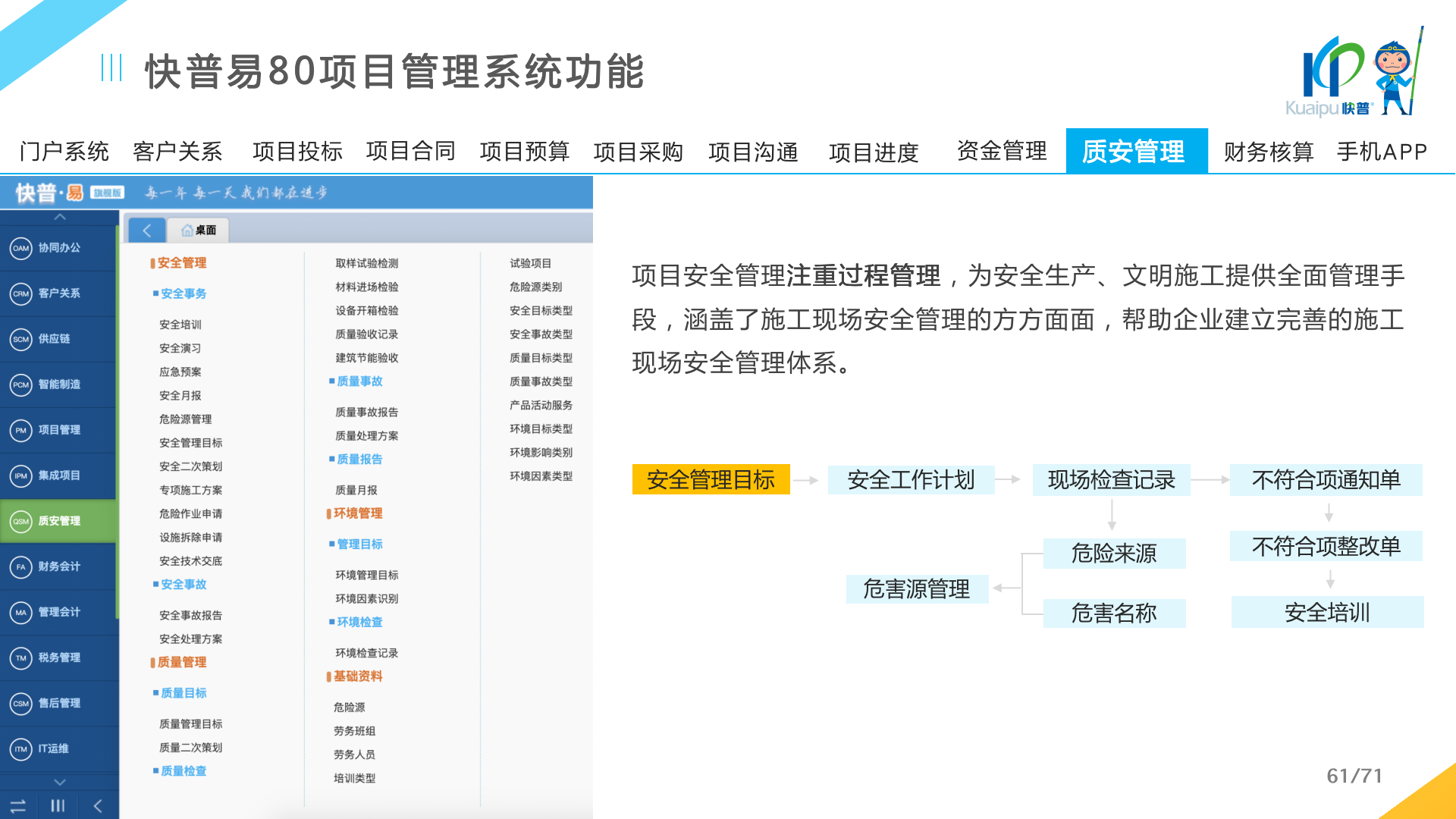Open the FA 财务会计 module icon
This screenshot has width=1456, height=819.
click(20, 566)
